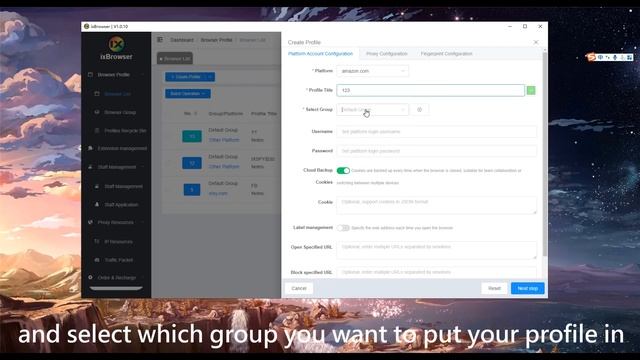Click the Create Profile button in the list
This screenshot has width=640, height=360.
[x=185, y=77]
